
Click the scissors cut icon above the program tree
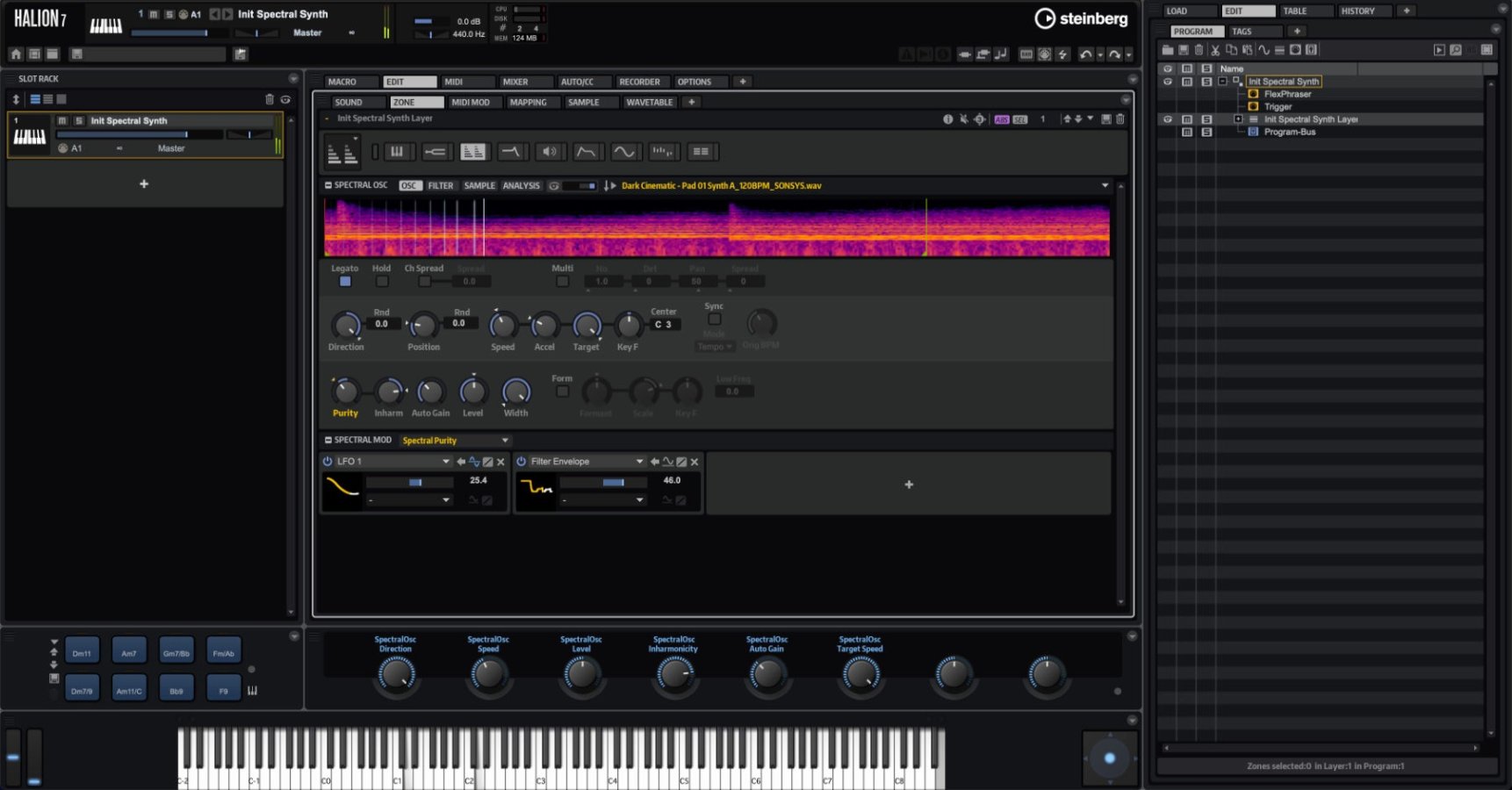click(1214, 50)
